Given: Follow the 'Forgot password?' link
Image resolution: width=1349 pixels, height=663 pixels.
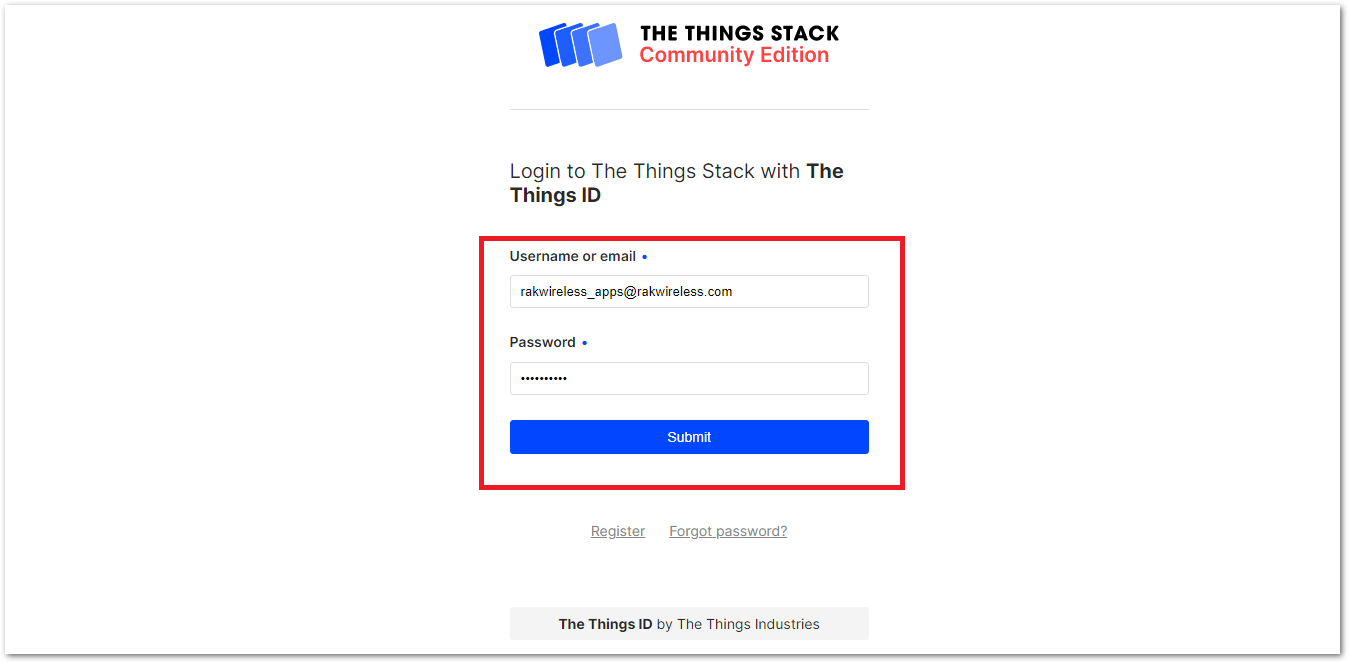Looking at the screenshot, I should tap(728, 532).
